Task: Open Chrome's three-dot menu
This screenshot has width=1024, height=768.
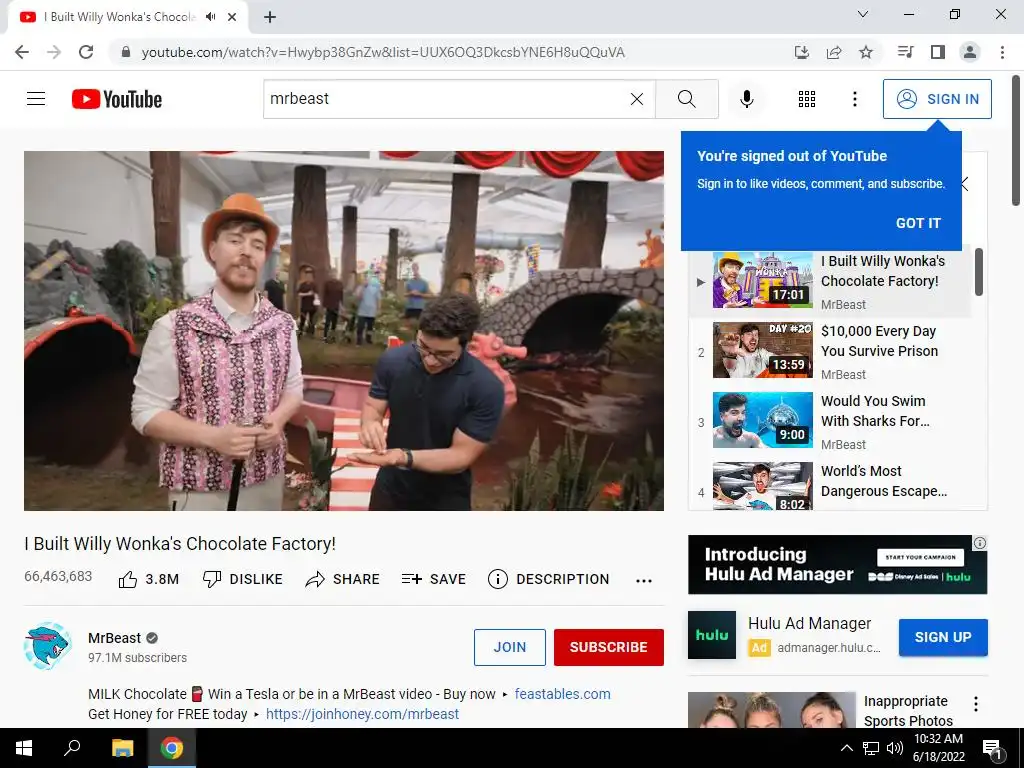Action: pyautogui.click(x=1002, y=52)
